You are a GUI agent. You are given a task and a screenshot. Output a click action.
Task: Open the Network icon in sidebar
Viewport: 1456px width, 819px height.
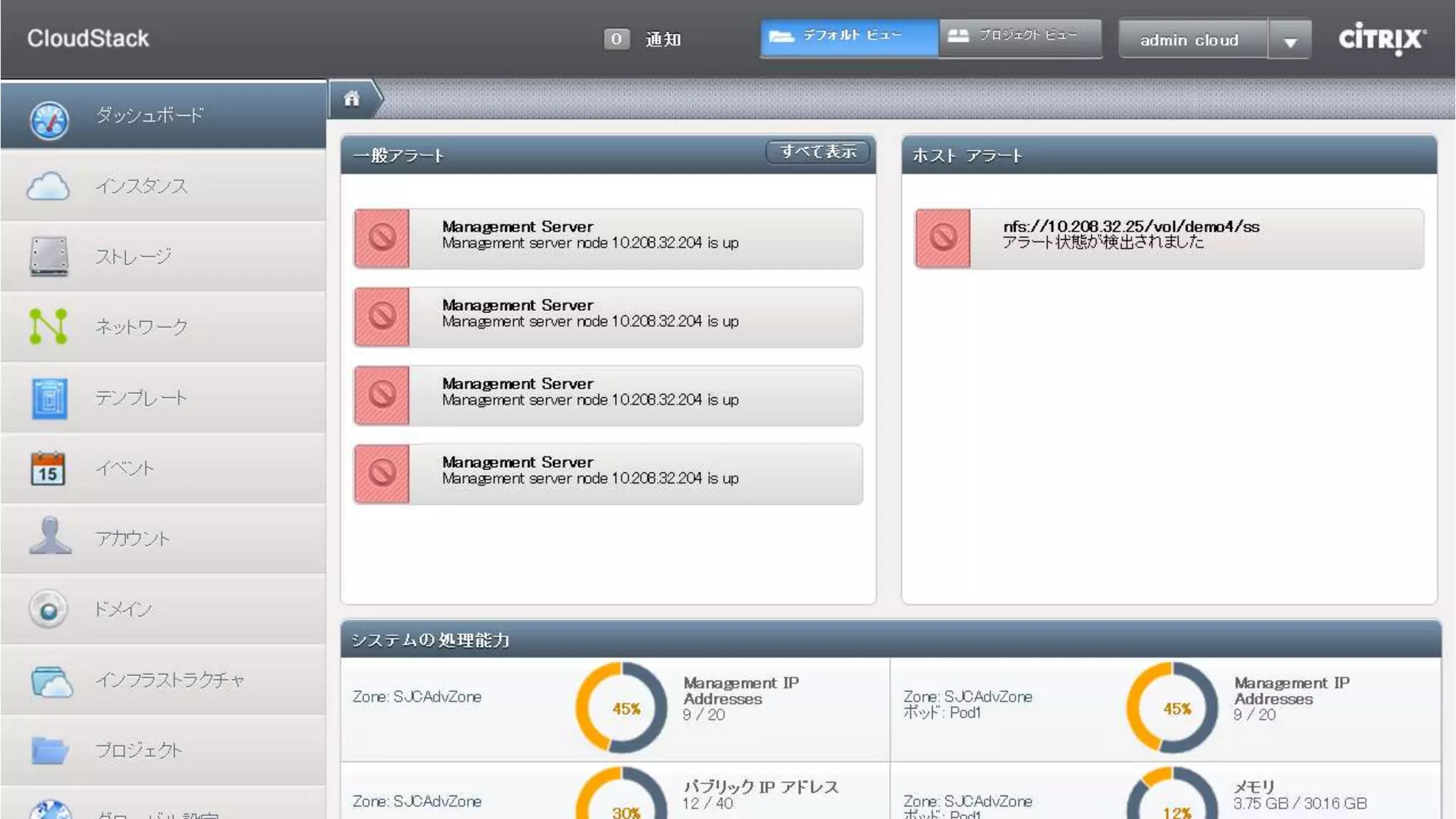(x=48, y=326)
